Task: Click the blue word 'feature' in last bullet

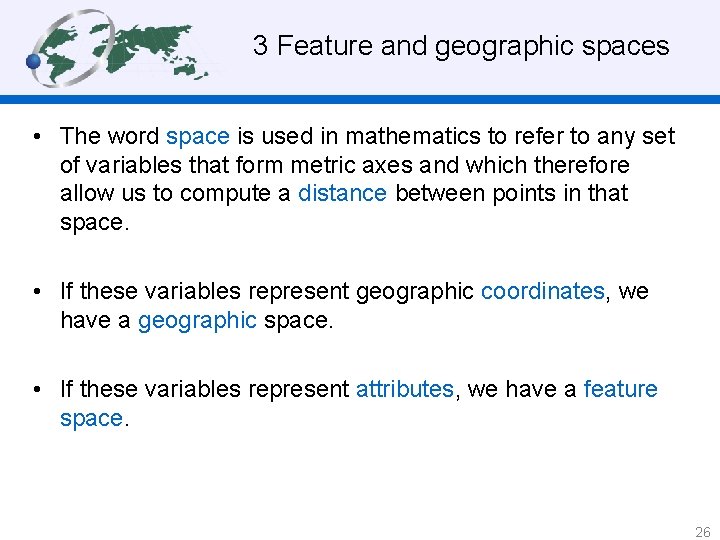Action: click(x=620, y=389)
